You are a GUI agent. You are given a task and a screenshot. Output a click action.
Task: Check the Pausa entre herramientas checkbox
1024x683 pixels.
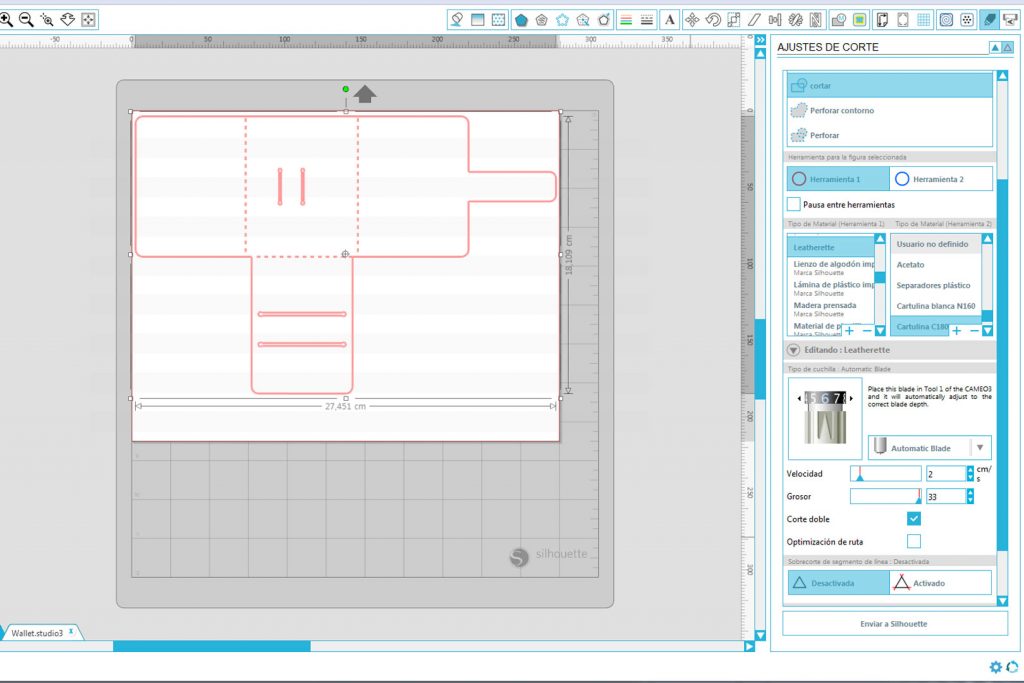793,204
